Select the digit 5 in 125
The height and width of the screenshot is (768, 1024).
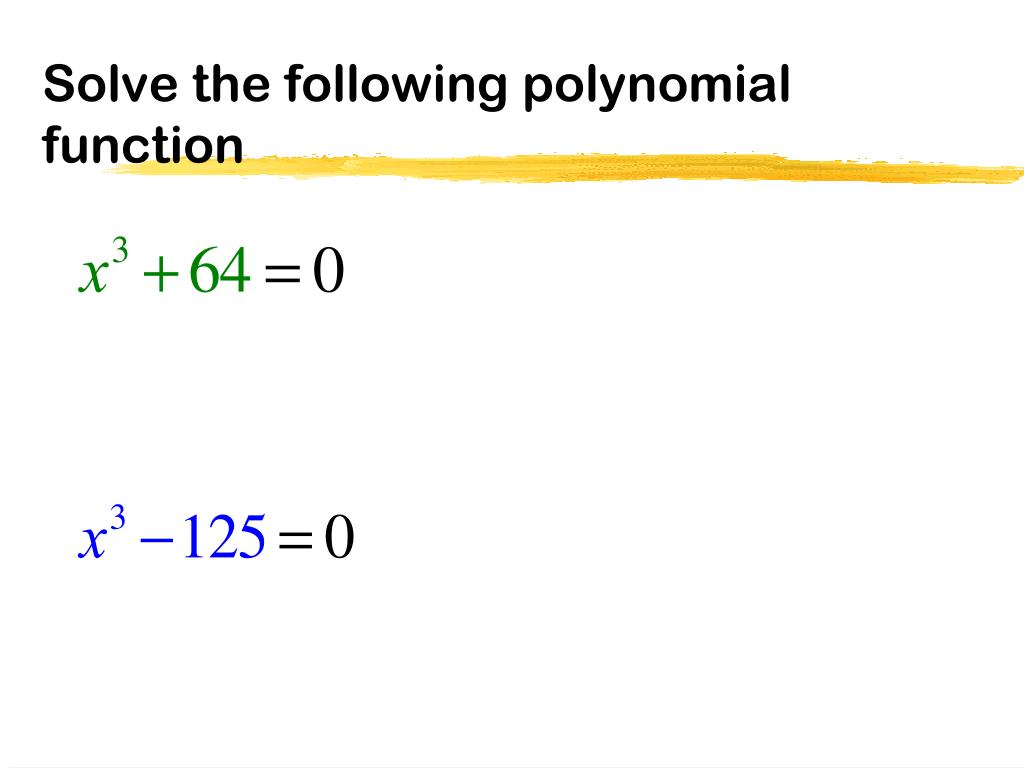point(249,537)
